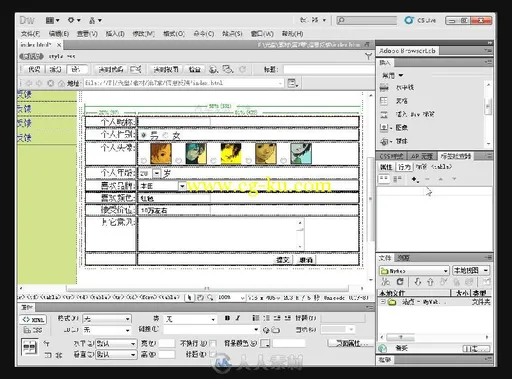Select the Zoom tool in status bar

click(x=210, y=297)
